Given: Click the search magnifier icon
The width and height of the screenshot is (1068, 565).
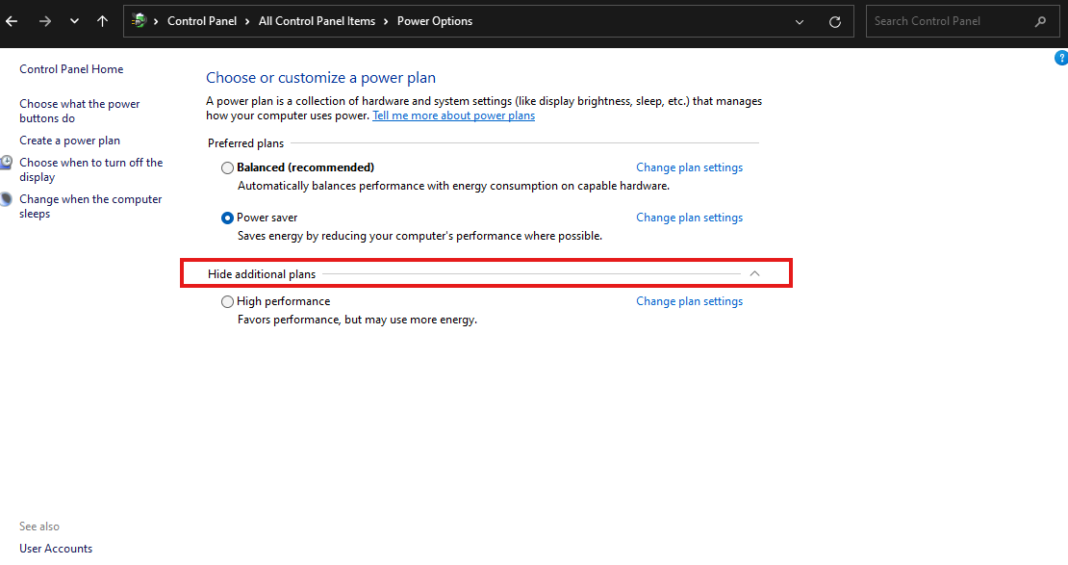Looking at the screenshot, I should [x=1040, y=21].
